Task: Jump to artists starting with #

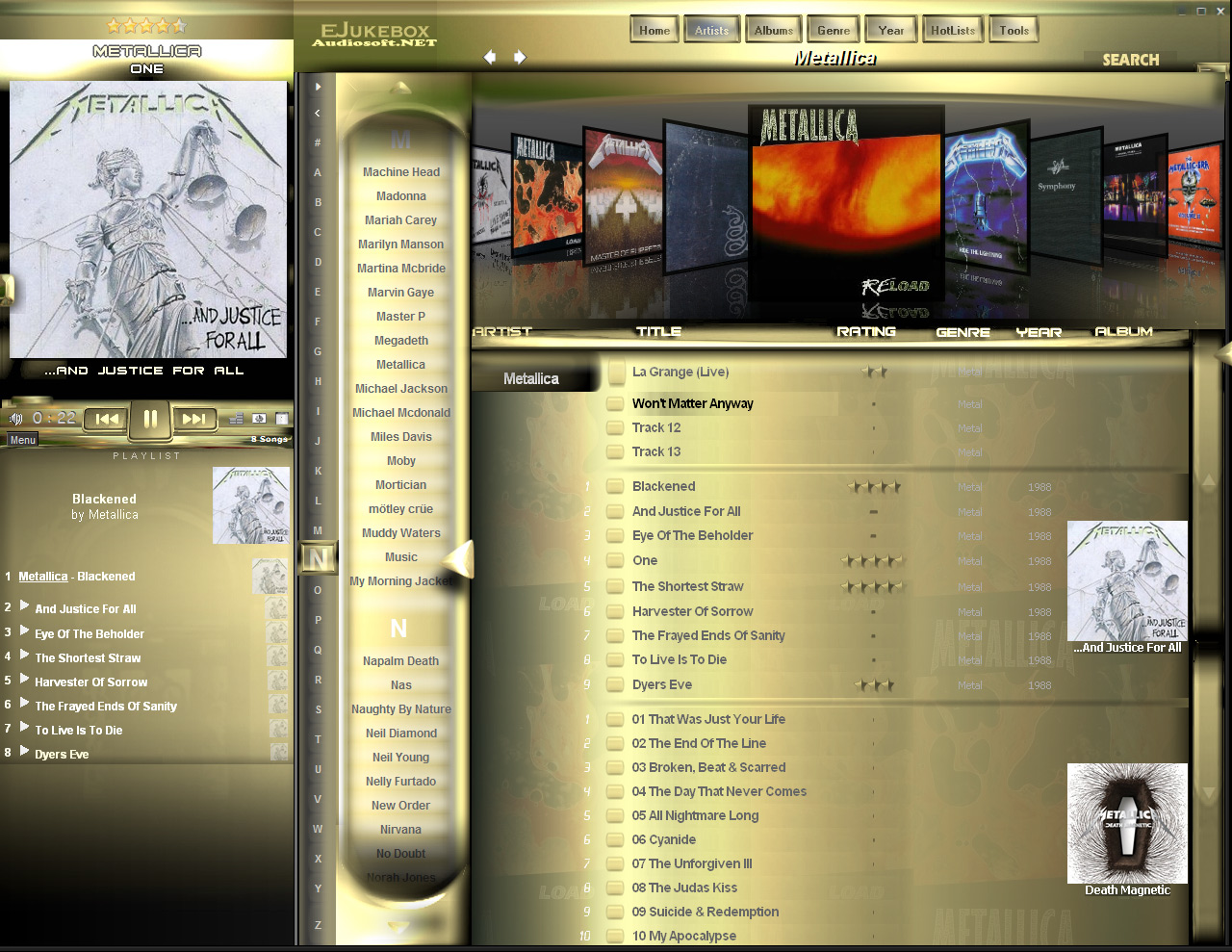Action: 318,142
